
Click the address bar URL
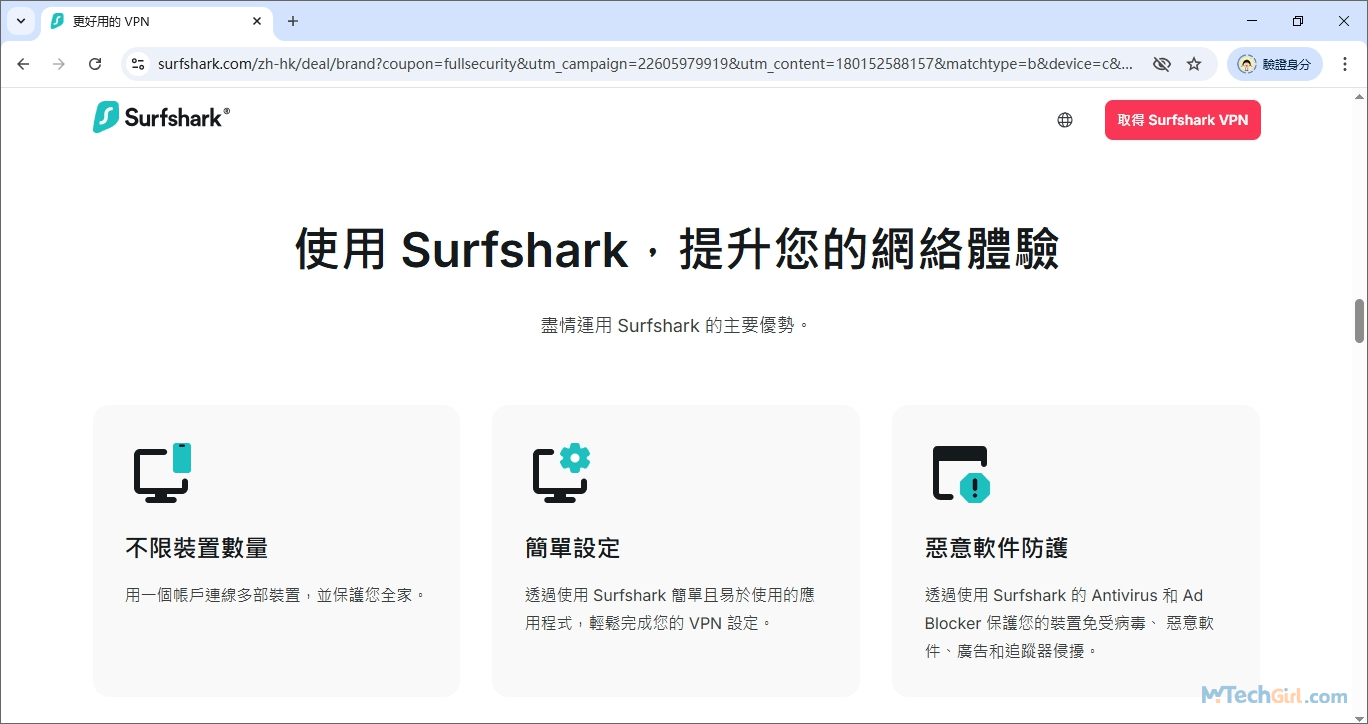pos(645,64)
